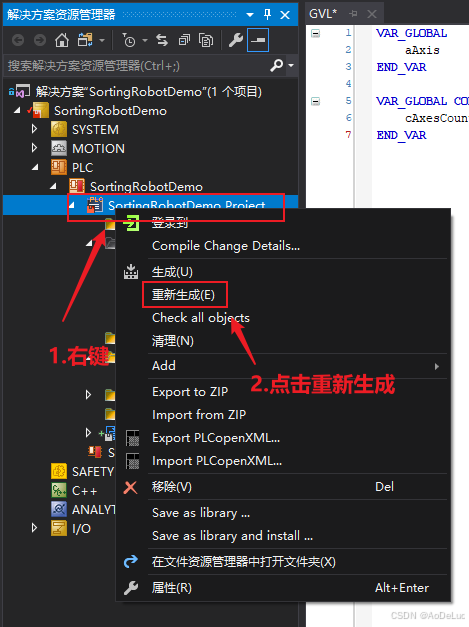Select the I/O tree item
469x627 pixels.
click(x=81, y=529)
